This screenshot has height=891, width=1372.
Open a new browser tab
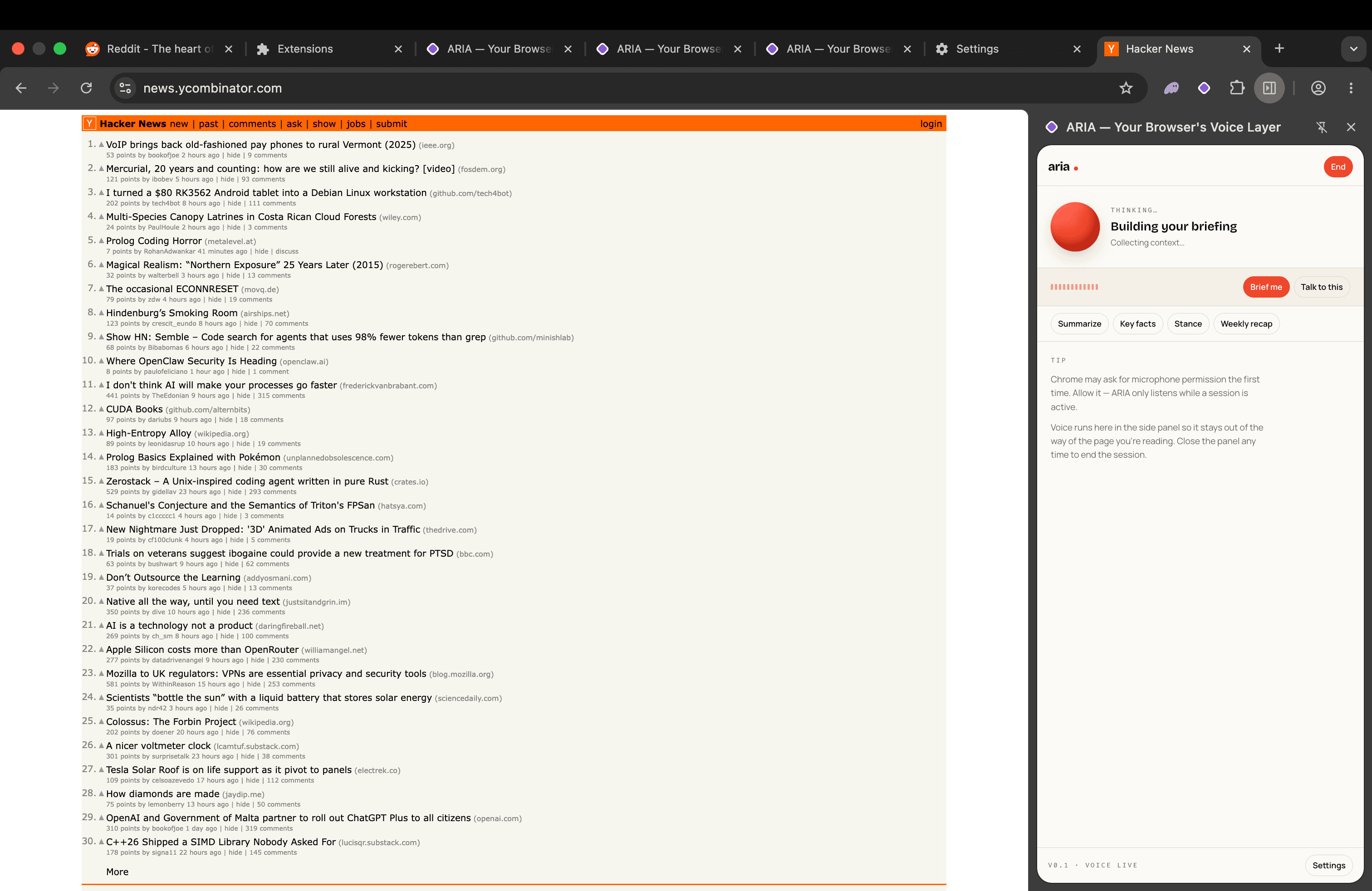tap(1279, 49)
